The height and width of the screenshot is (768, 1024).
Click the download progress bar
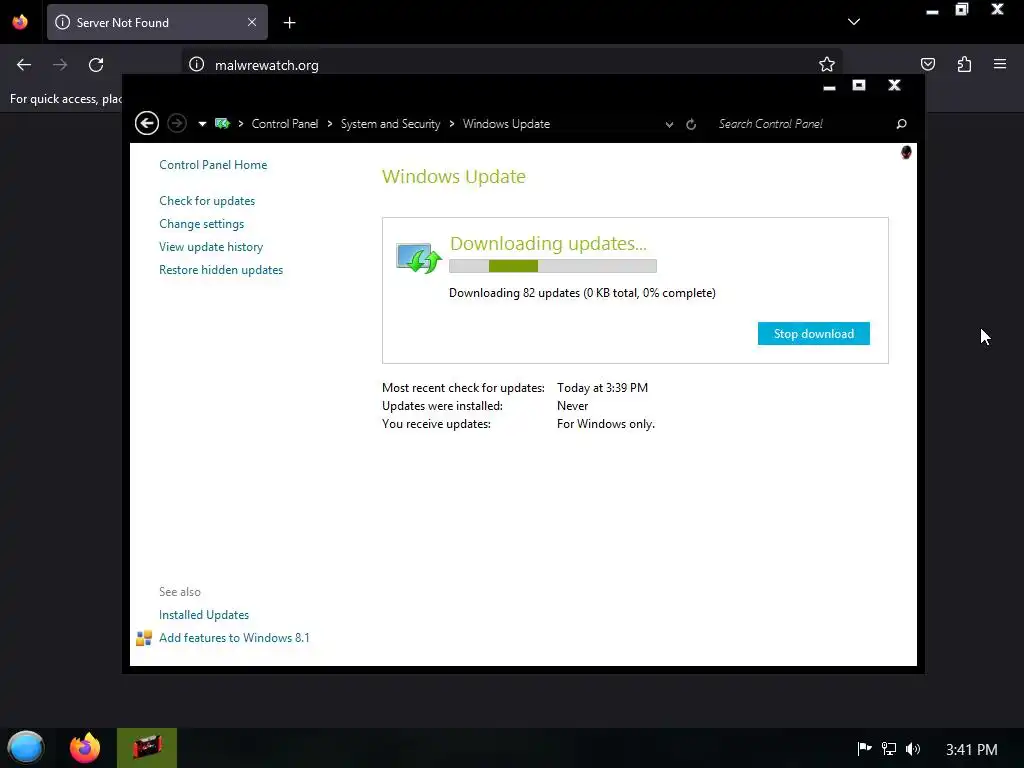pyautogui.click(x=552, y=266)
